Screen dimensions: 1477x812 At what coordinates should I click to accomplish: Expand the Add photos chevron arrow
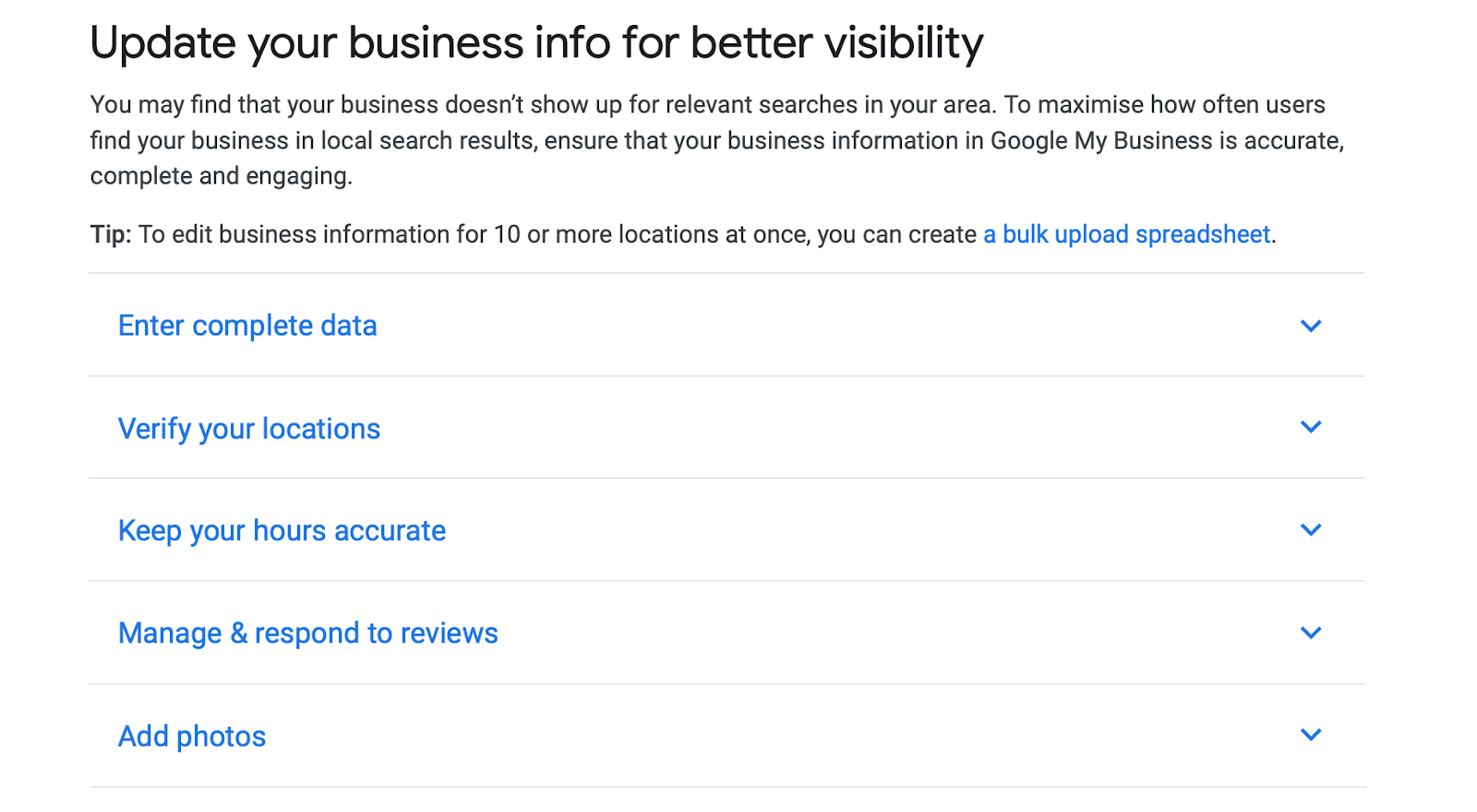(x=1311, y=735)
